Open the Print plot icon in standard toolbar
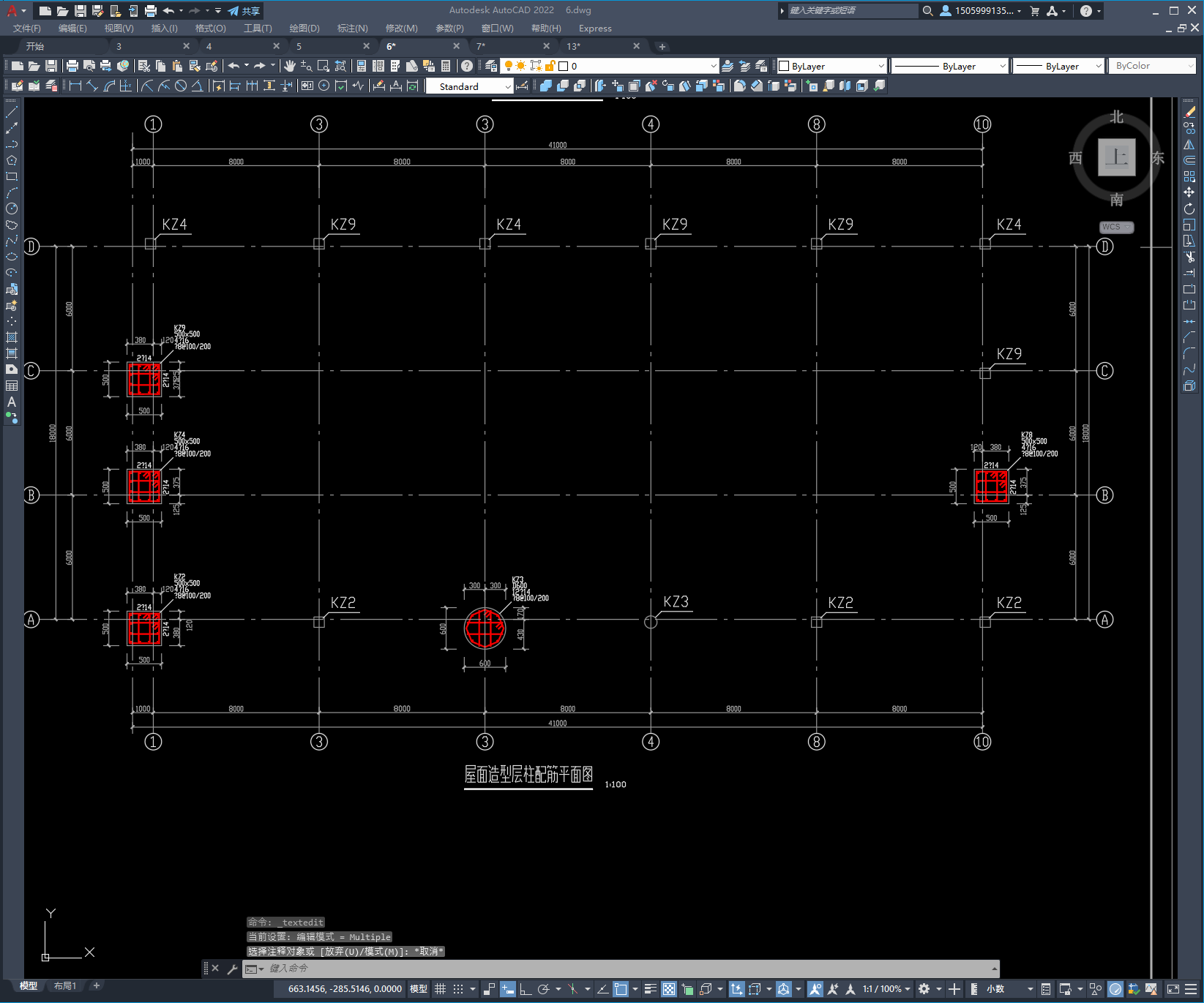This screenshot has height=1003, width=1204. (x=72, y=66)
